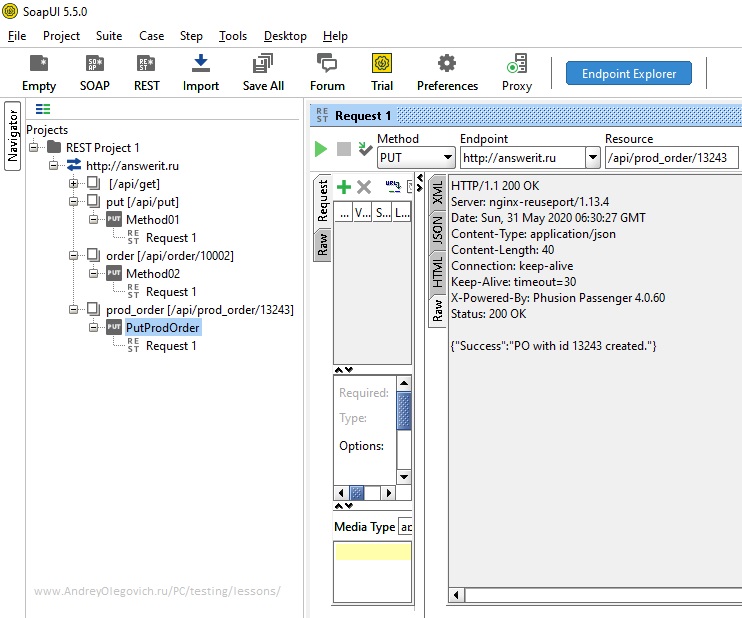The image size is (742, 618).
Task: Click PUT icon beside Method01
Action: (114, 219)
